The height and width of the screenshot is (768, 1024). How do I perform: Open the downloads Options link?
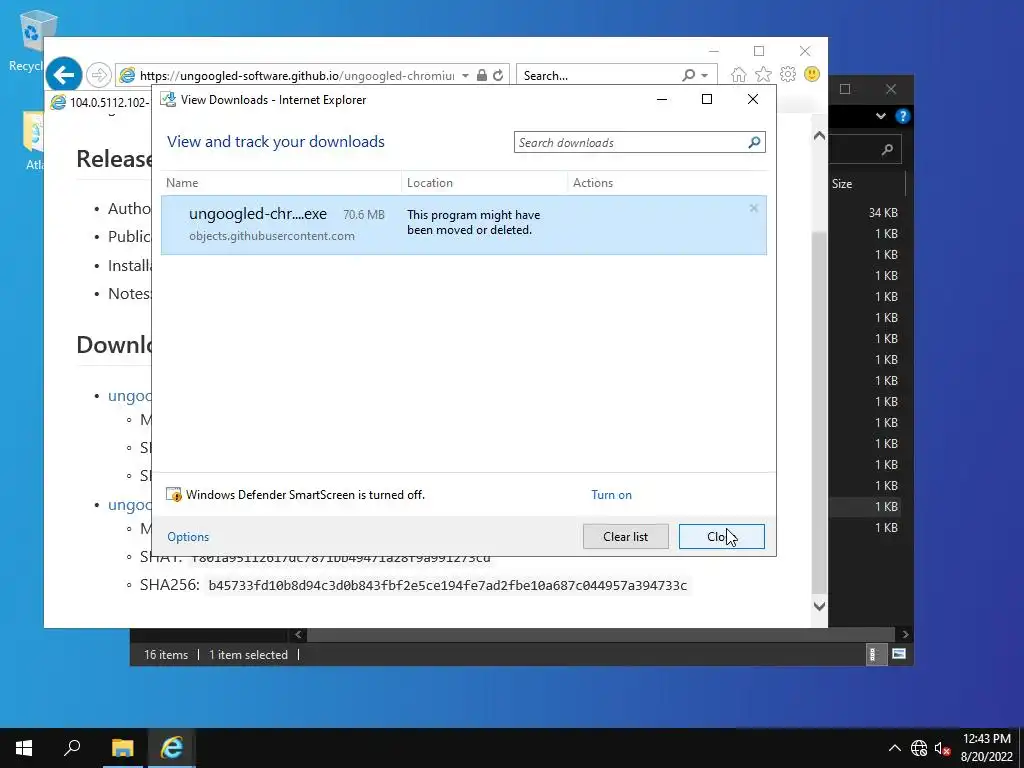[x=188, y=537]
